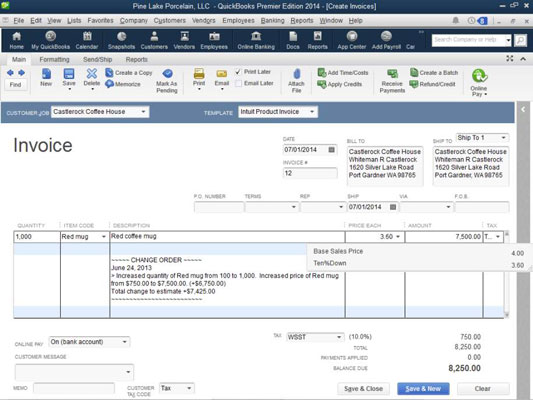Click the Memorize icon
The width and height of the screenshot is (533, 400).
(109, 84)
